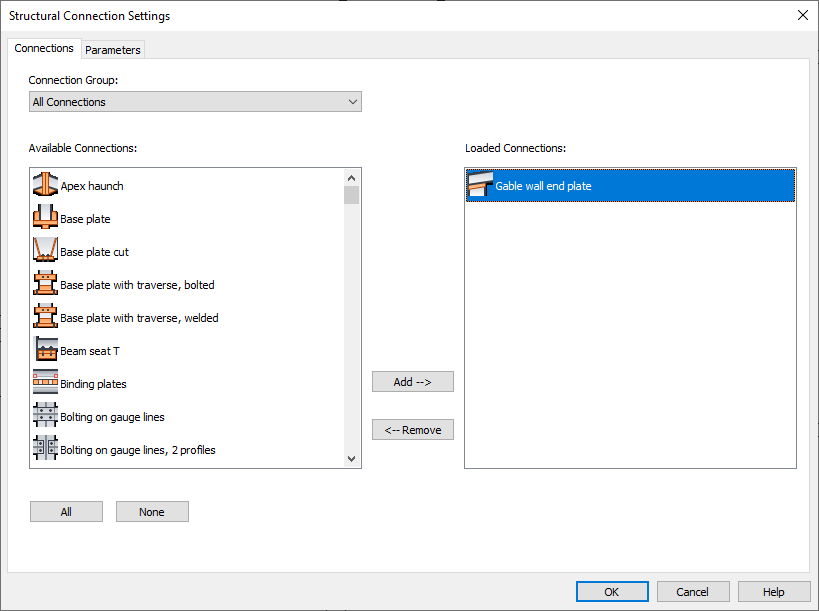819x611 pixels.
Task: Select the Connections tab
Action: pyautogui.click(x=44, y=48)
